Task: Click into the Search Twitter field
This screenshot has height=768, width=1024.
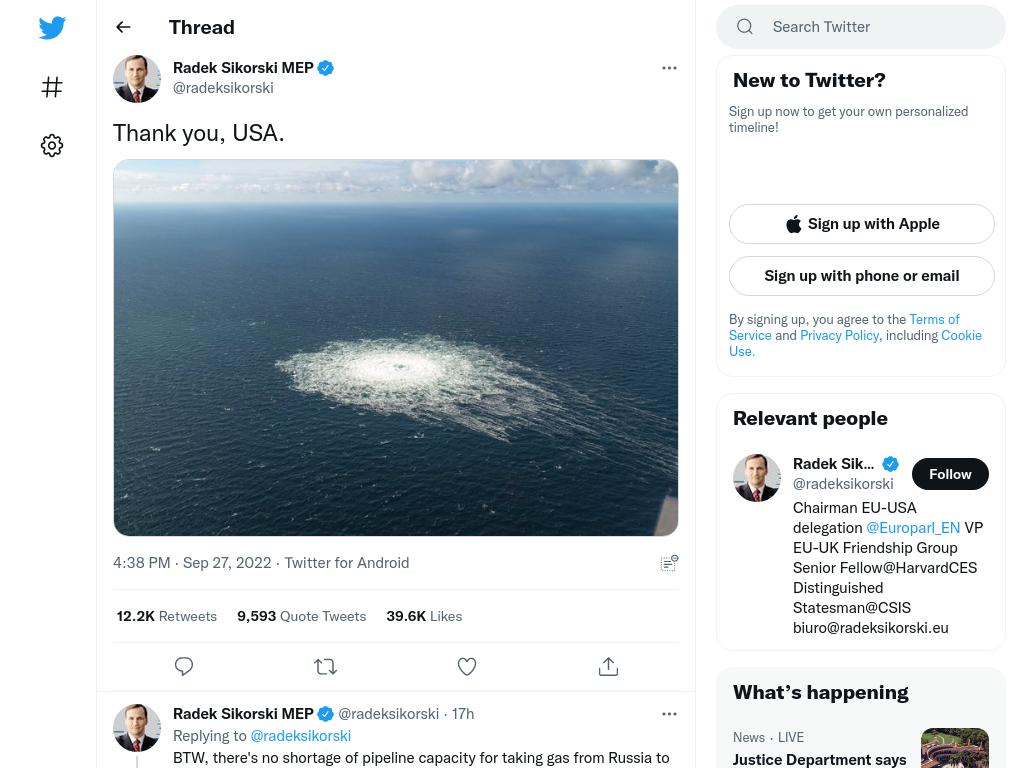Action: click(870, 27)
